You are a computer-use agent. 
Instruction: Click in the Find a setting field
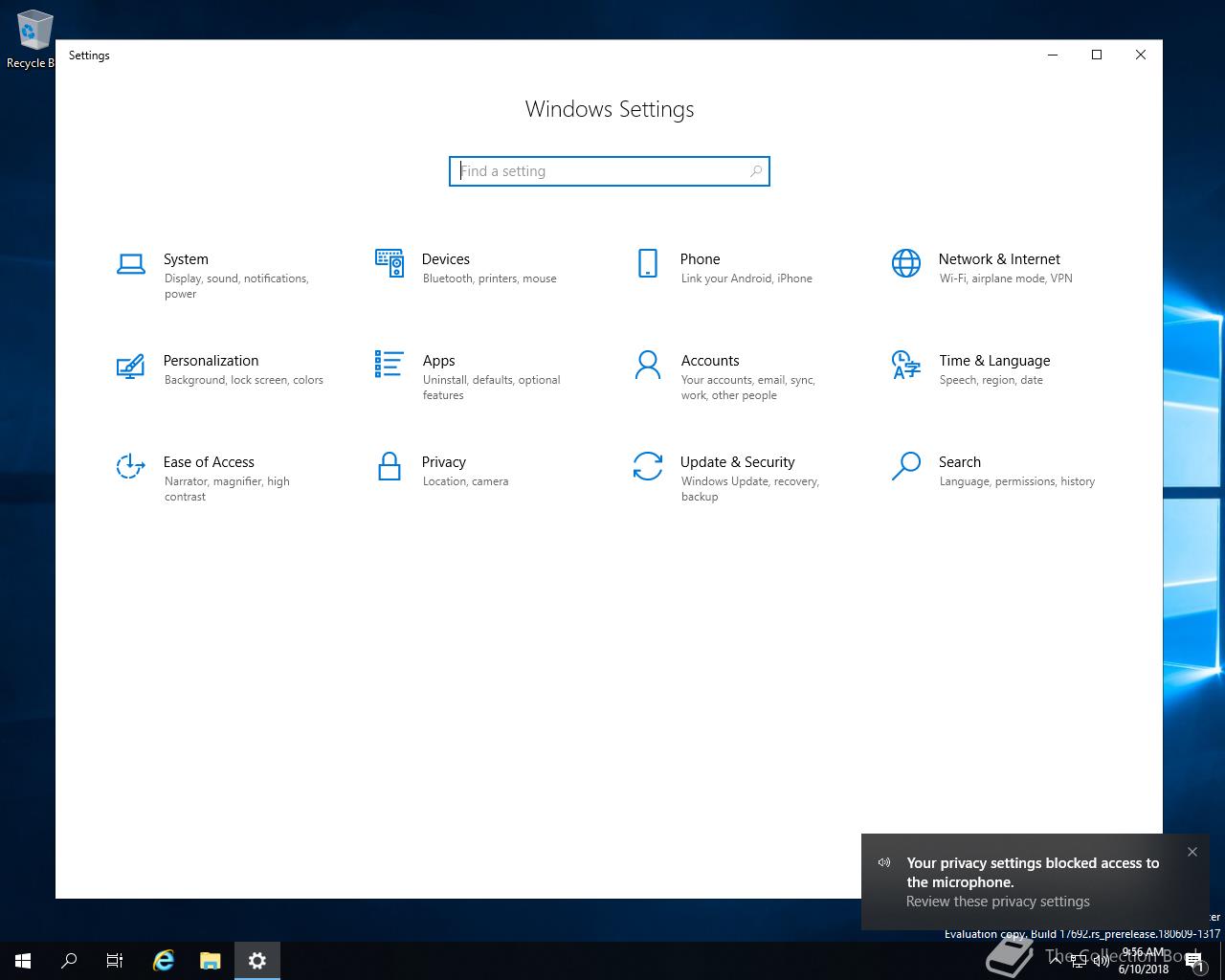coord(610,171)
